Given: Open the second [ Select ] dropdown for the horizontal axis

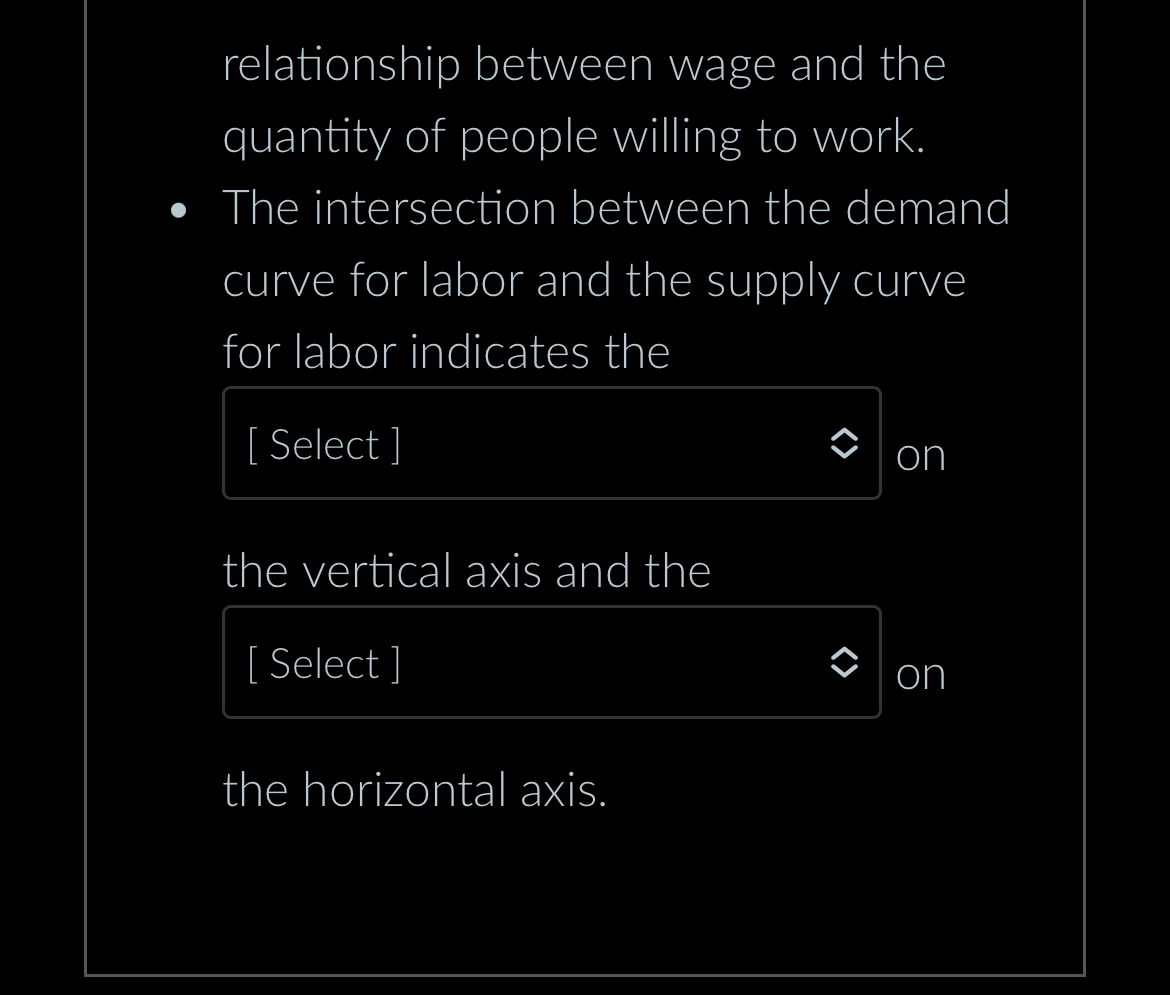Looking at the screenshot, I should click(x=550, y=662).
